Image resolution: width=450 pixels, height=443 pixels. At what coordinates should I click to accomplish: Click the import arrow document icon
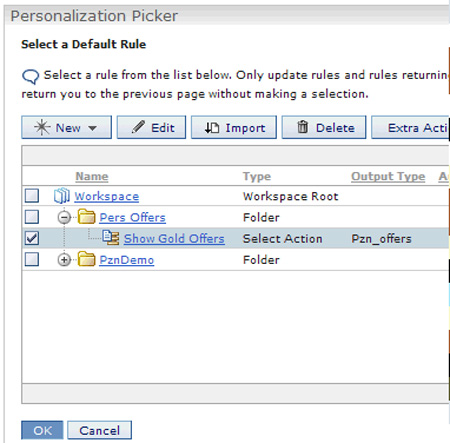212,127
